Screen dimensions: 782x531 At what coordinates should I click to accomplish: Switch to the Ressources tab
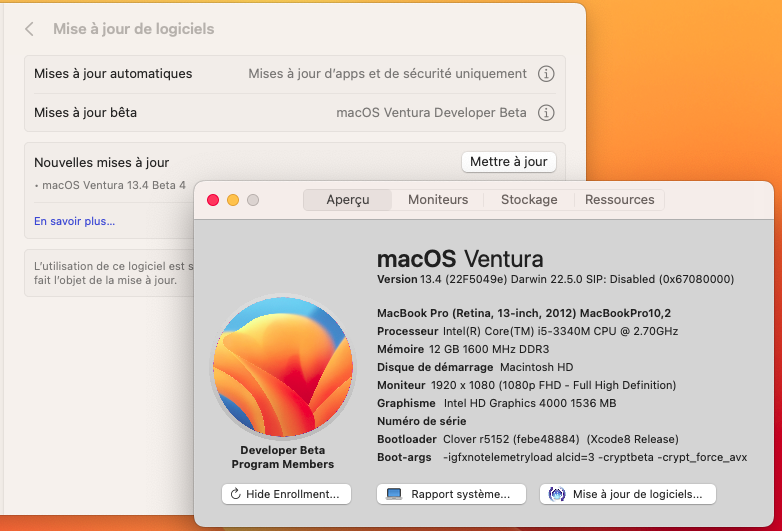click(619, 200)
